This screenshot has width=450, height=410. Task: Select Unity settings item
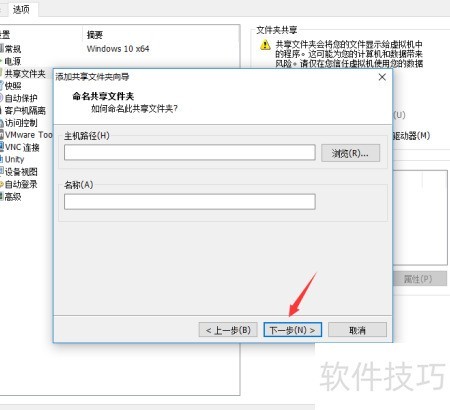[x=14, y=159]
